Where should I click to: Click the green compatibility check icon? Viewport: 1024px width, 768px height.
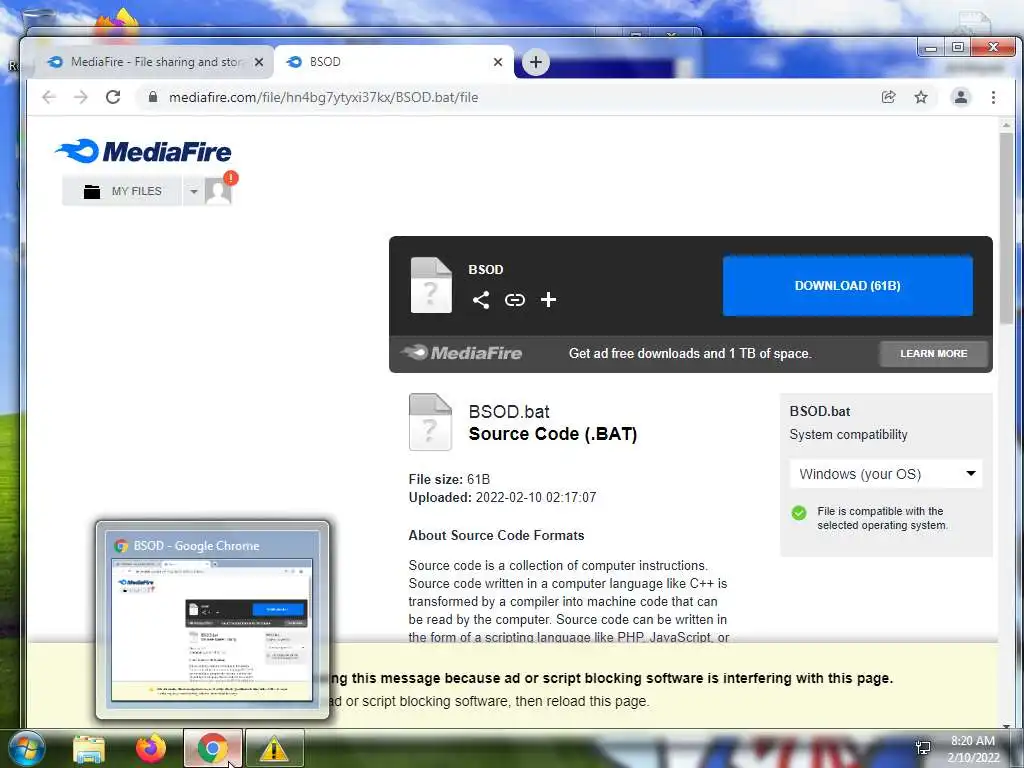pyautogui.click(x=799, y=513)
